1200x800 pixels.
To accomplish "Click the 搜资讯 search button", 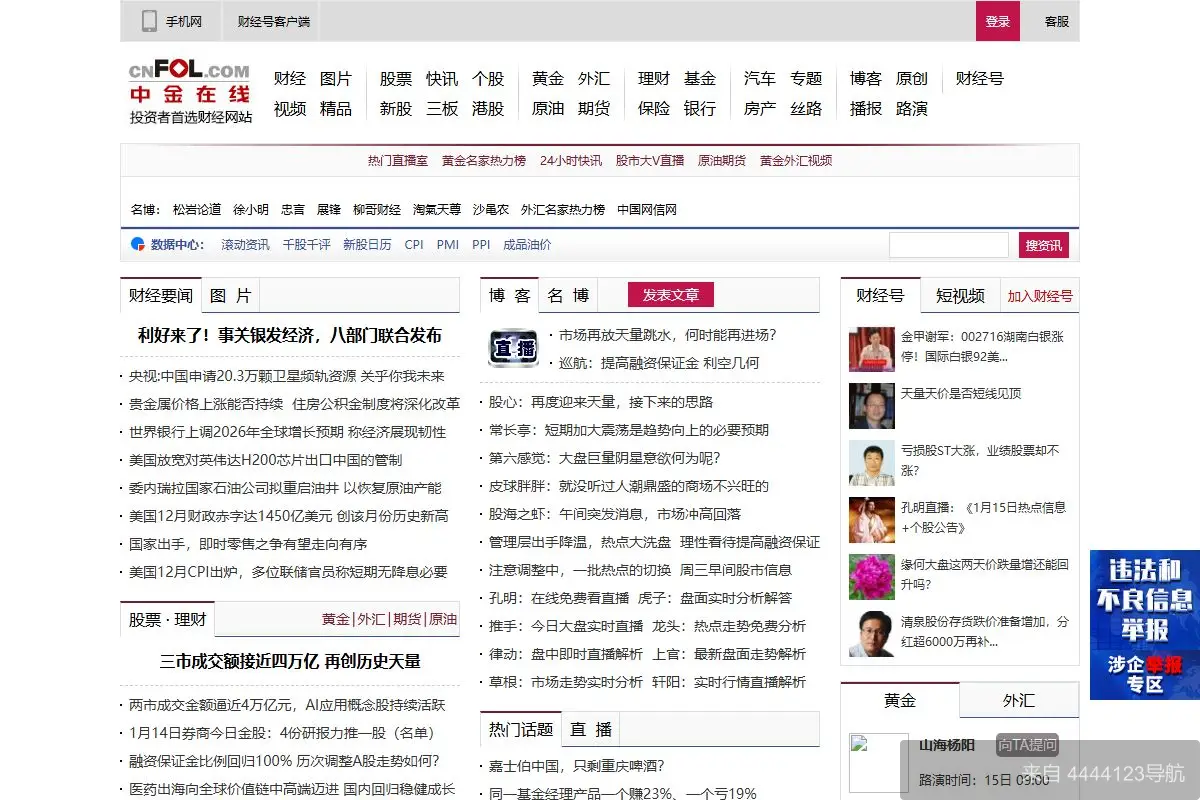I will click(x=1044, y=245).
